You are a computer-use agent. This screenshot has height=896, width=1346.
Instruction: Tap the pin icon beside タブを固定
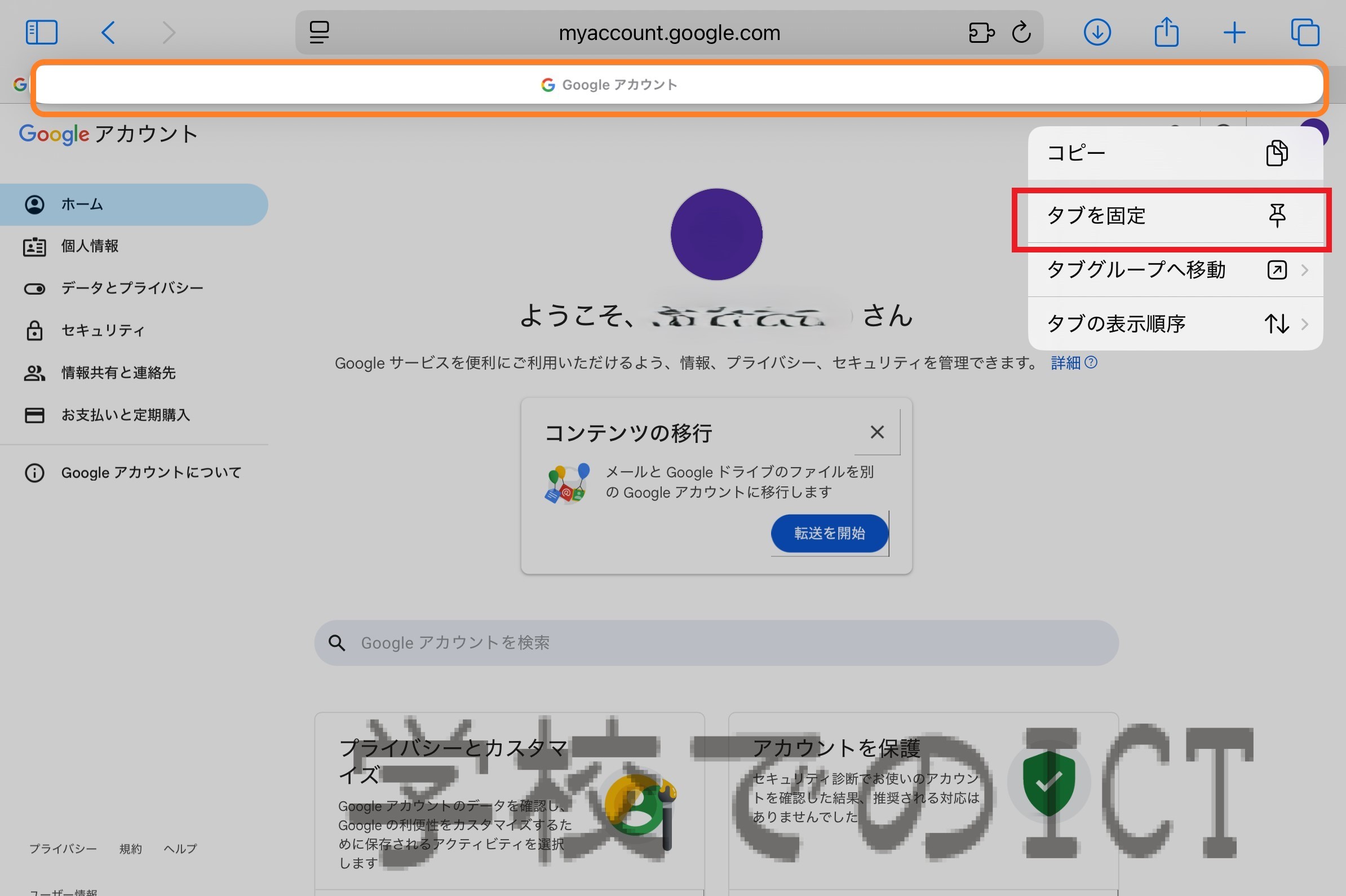coord(1277,215)
